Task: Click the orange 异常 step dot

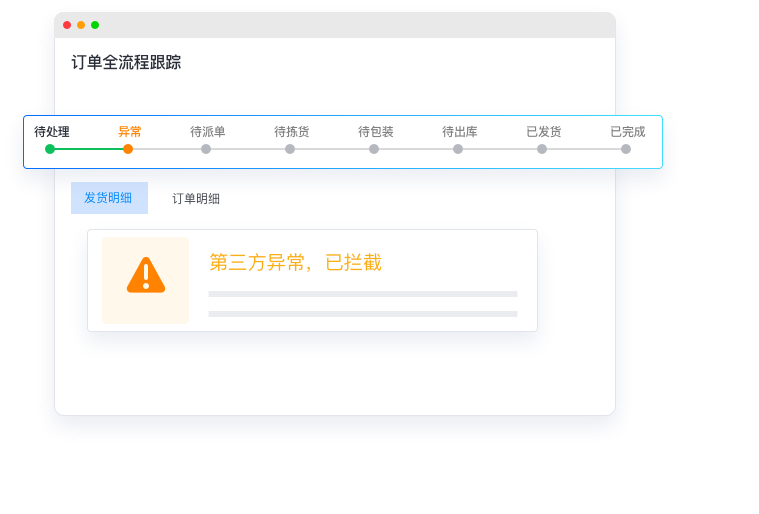Action: (128, 149)
